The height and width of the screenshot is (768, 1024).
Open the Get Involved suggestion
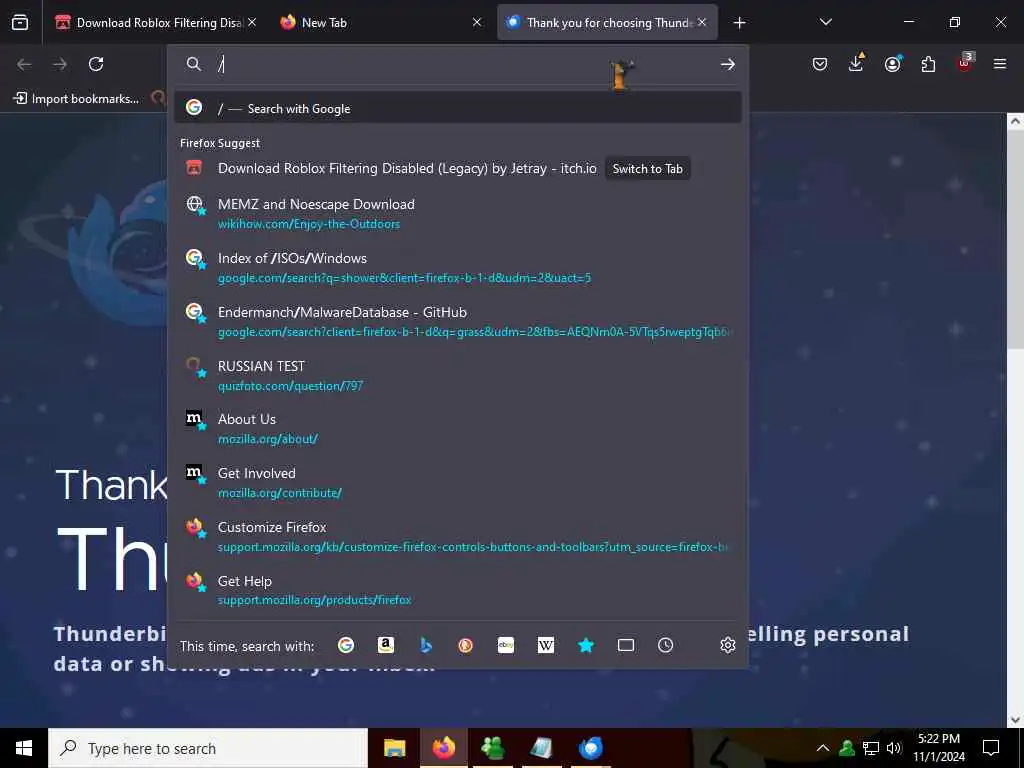pyautogui.click(x=458, y=483)
